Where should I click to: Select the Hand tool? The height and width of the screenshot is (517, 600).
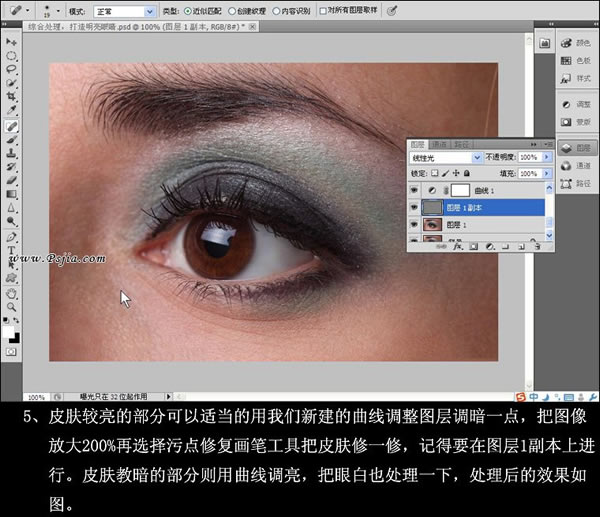[x=12, y=294]
